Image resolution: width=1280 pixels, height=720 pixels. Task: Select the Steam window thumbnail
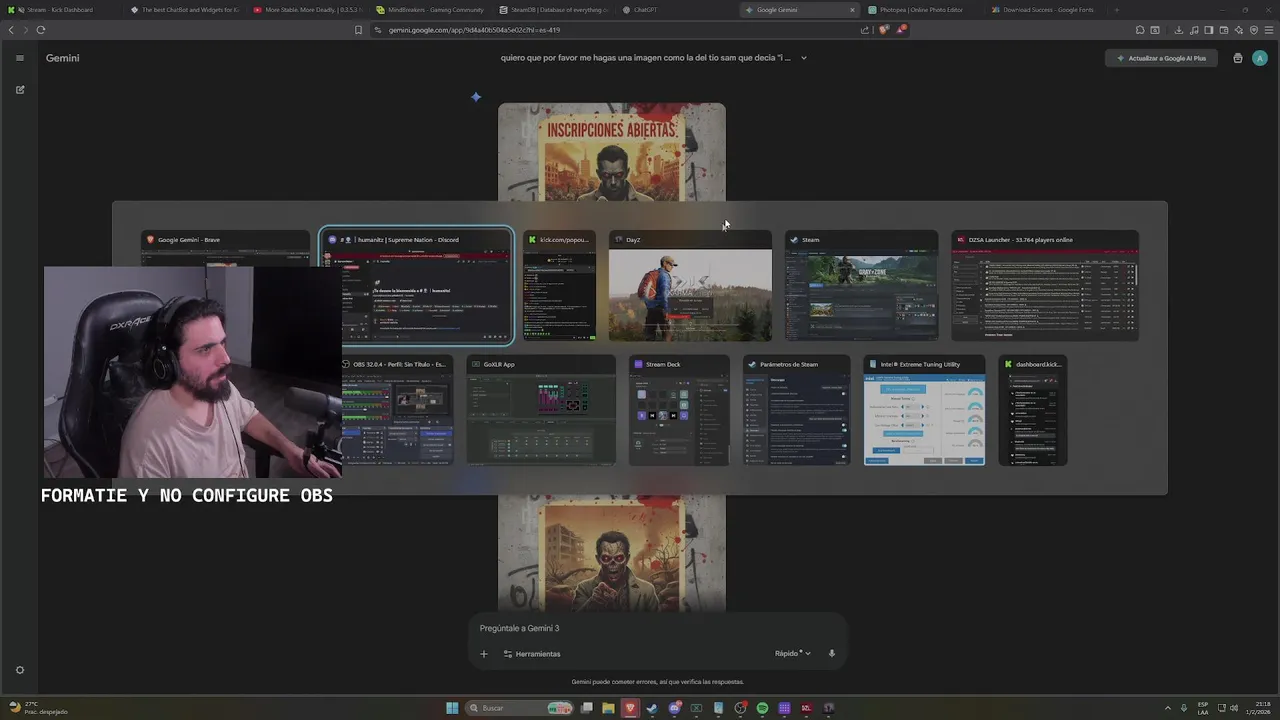(x=861, y=286)
